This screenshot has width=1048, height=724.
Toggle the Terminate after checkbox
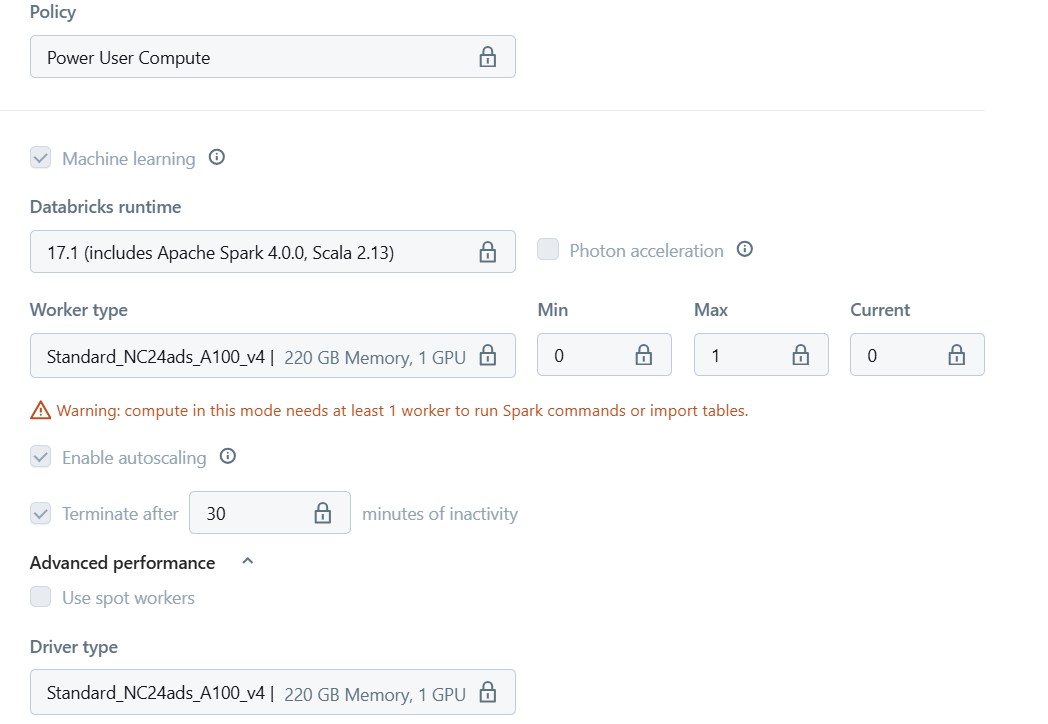coord(41,513)
